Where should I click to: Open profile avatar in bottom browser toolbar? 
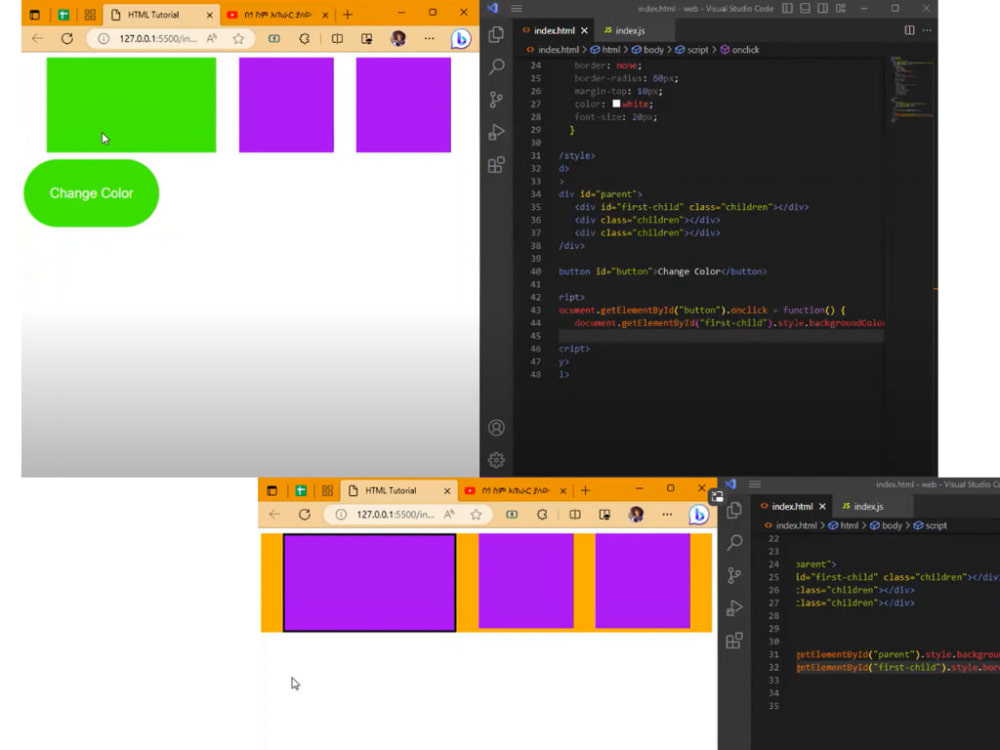pos(636,515)
